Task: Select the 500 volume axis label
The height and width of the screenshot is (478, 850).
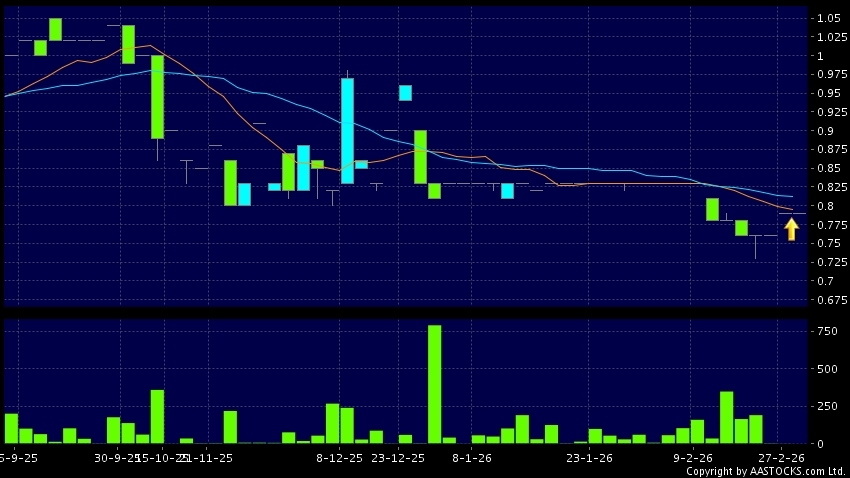Action: click(825, 369)
